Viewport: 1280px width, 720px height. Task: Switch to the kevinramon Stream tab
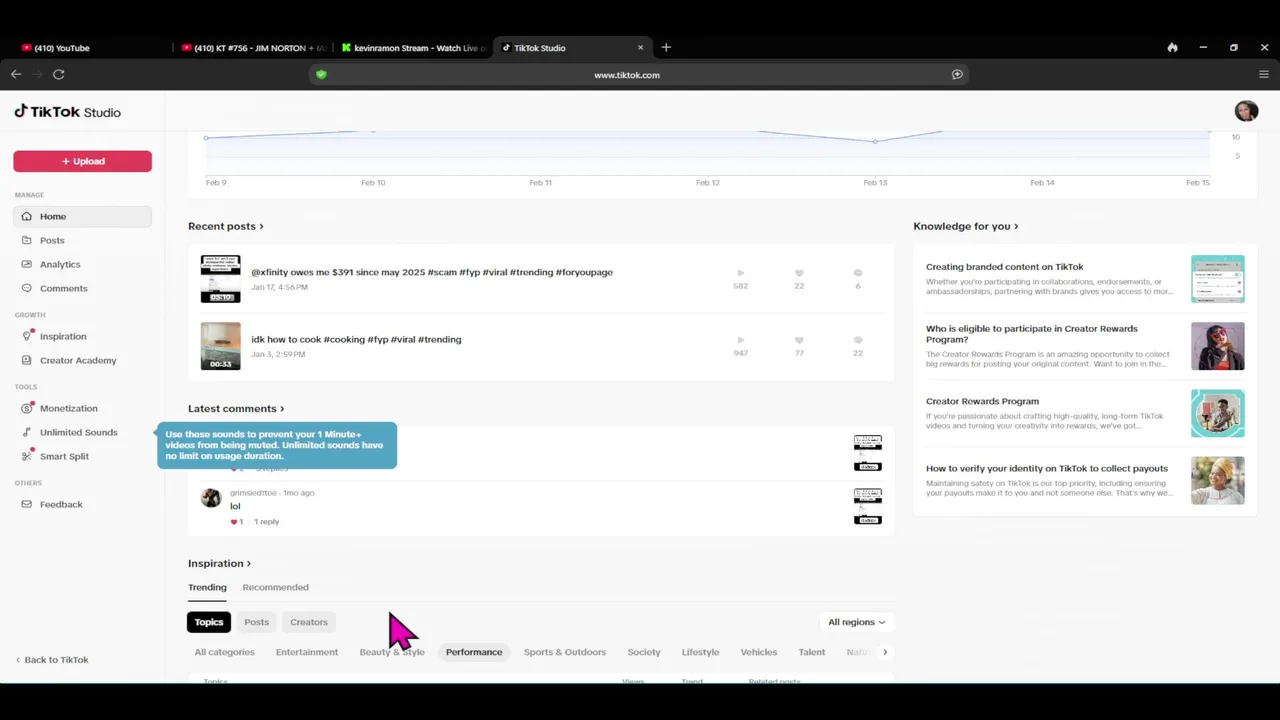[414, 47]
